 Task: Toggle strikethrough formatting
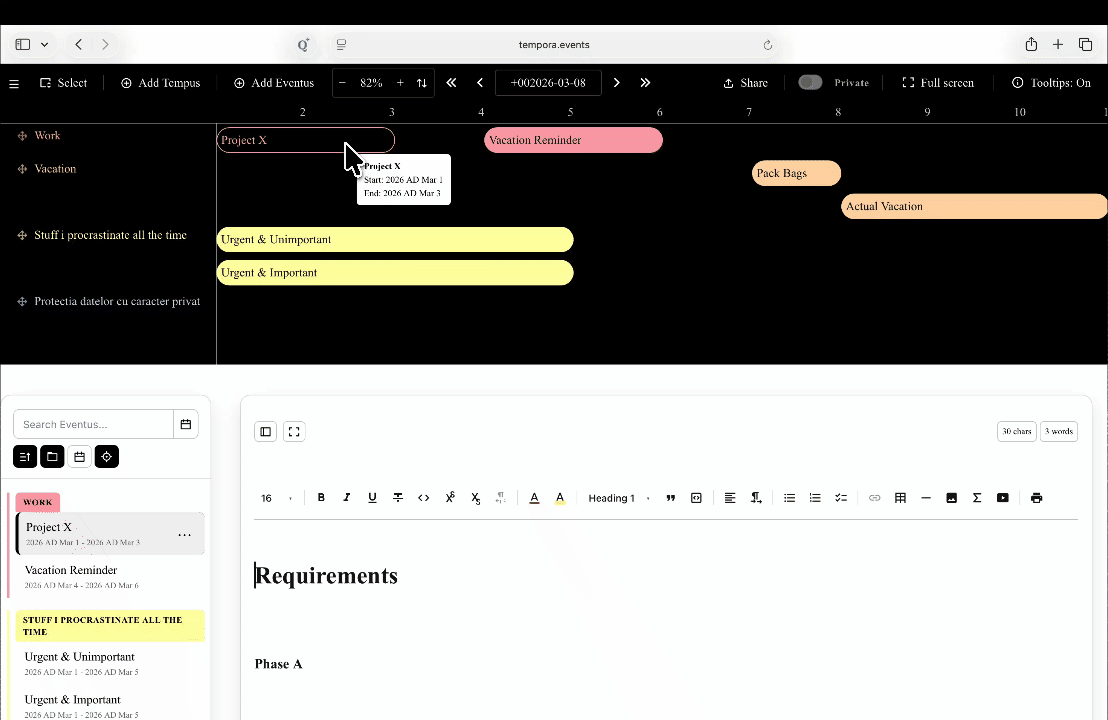398,497
